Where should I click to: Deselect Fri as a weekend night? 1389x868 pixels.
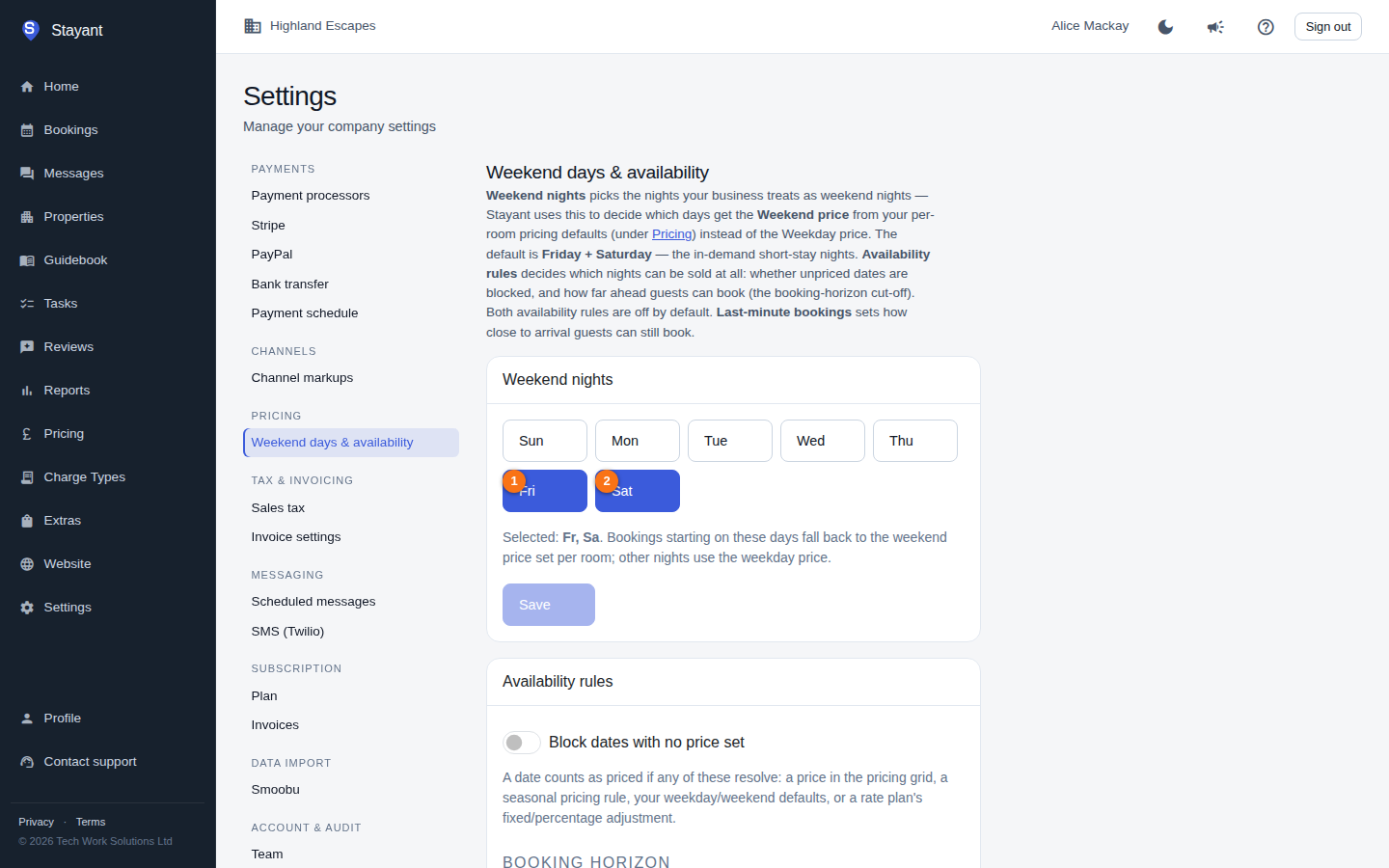click(545, 491)
